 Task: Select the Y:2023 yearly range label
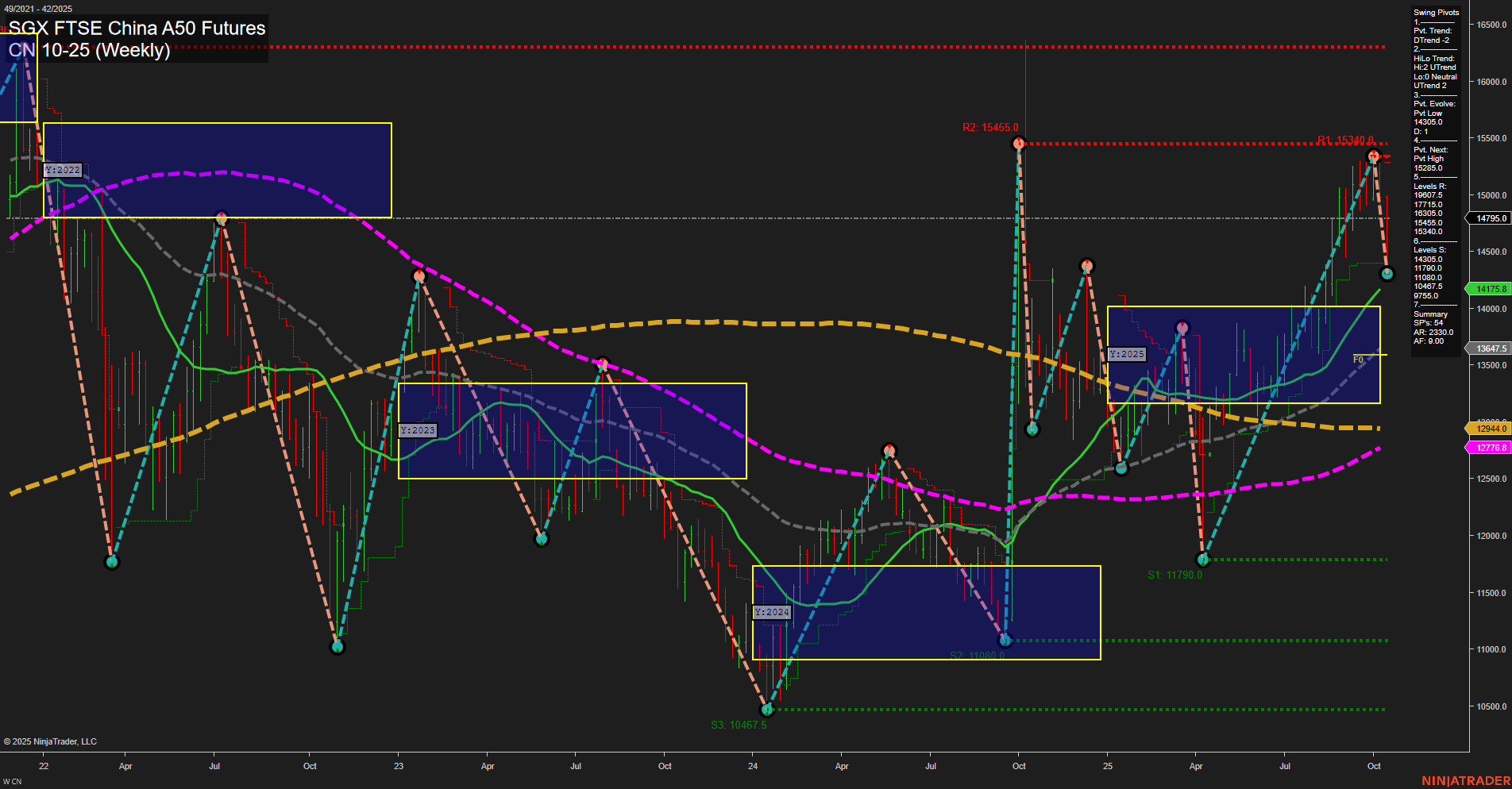coord(416,429)
